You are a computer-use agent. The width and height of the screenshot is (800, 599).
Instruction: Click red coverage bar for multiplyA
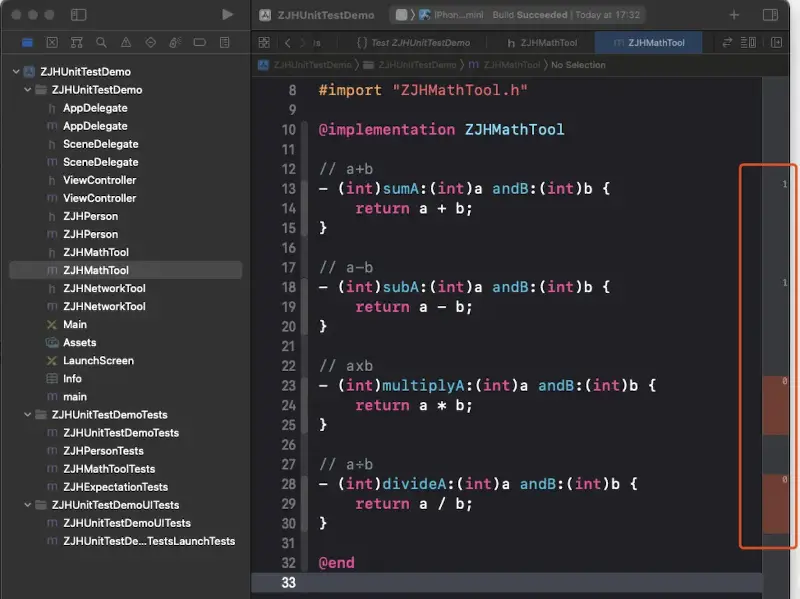pyautogui.click(x=776, y=406)
